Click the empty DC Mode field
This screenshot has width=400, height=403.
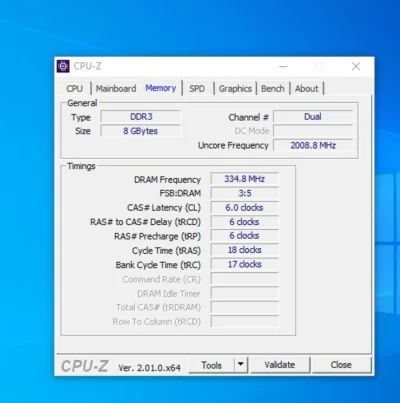pyautogui.click(x=313, y=131)
